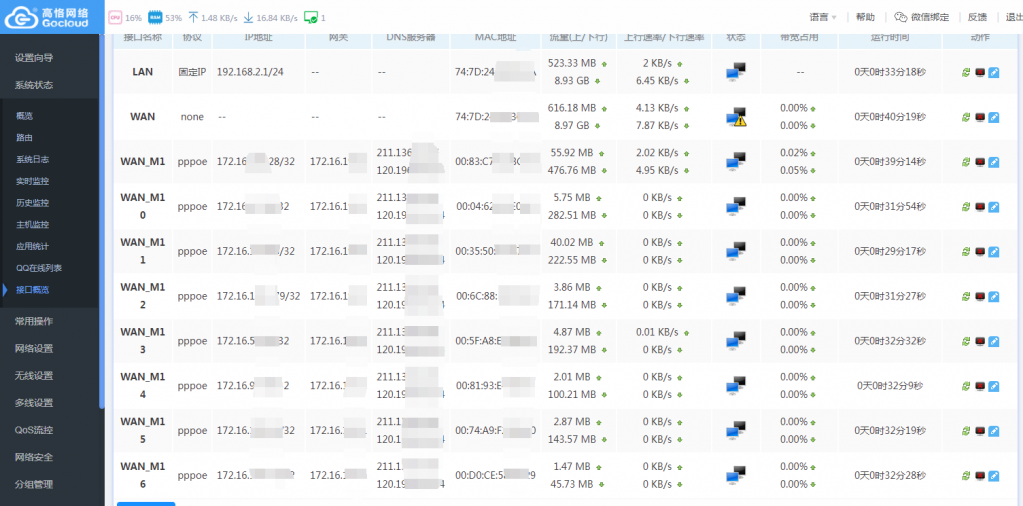The image size is (1023, 506).
Task: Click red disconnect icon in WAN_M14 row
Action: pyautogui.click(x=980, y=386)
